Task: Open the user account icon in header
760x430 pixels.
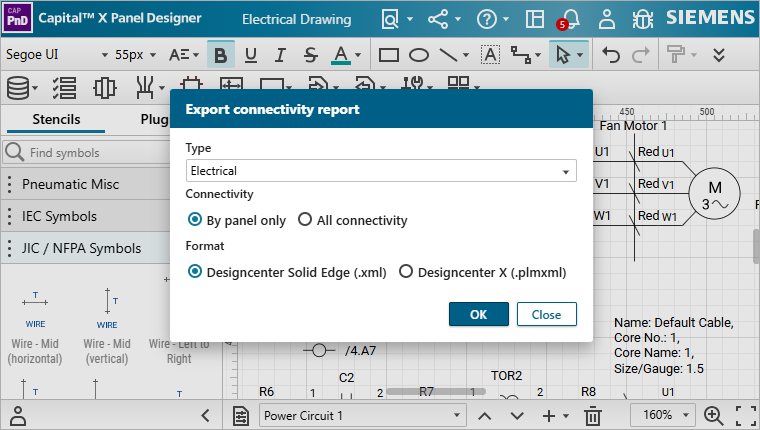Action: pos(606,19)
